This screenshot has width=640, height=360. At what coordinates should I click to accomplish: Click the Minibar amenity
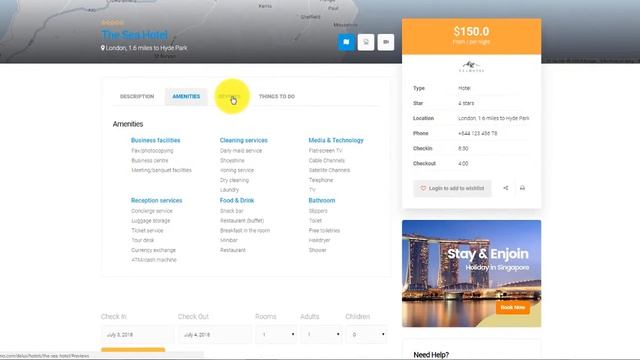click(229, 240)
